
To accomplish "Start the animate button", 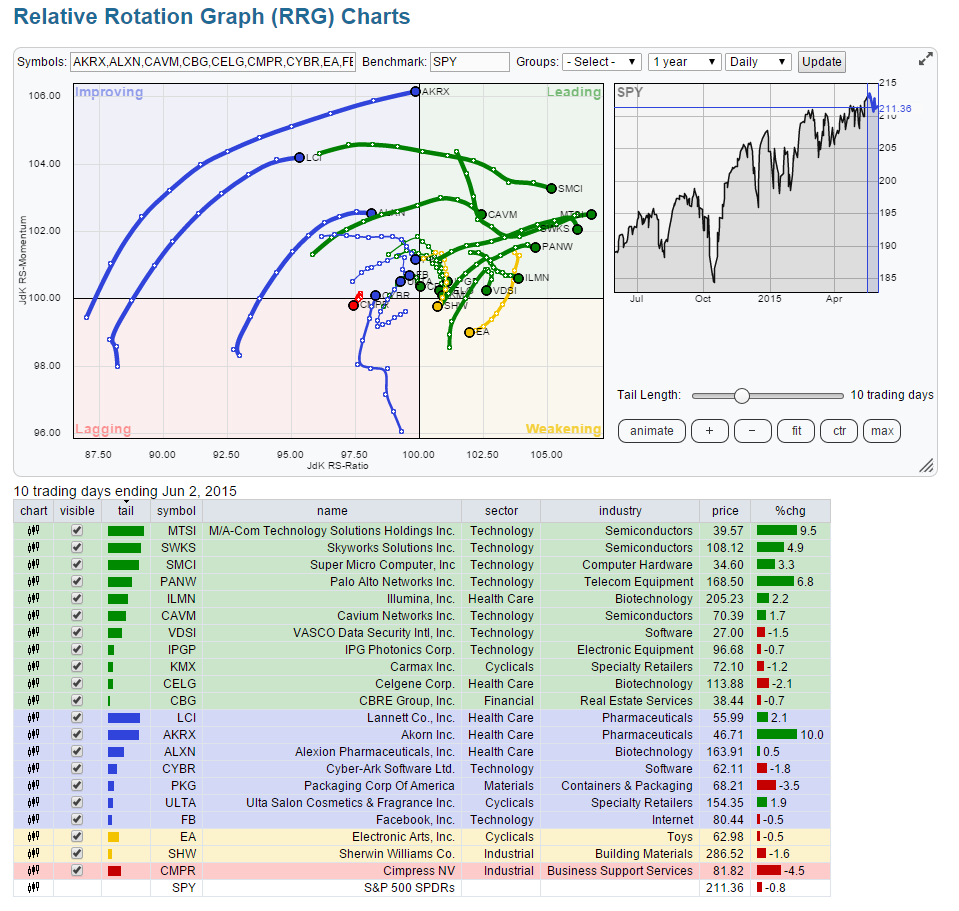I will click(652, 431).
